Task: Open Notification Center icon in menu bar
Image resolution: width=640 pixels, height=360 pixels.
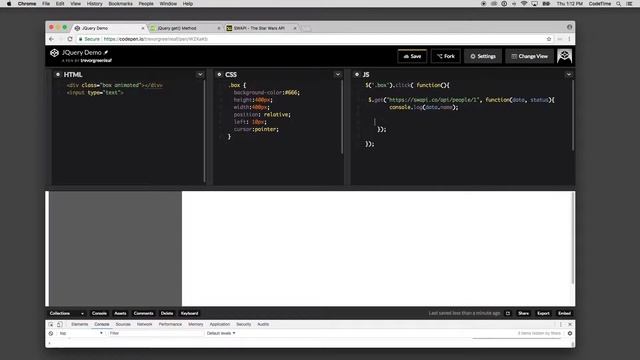Action: point(629,4)
